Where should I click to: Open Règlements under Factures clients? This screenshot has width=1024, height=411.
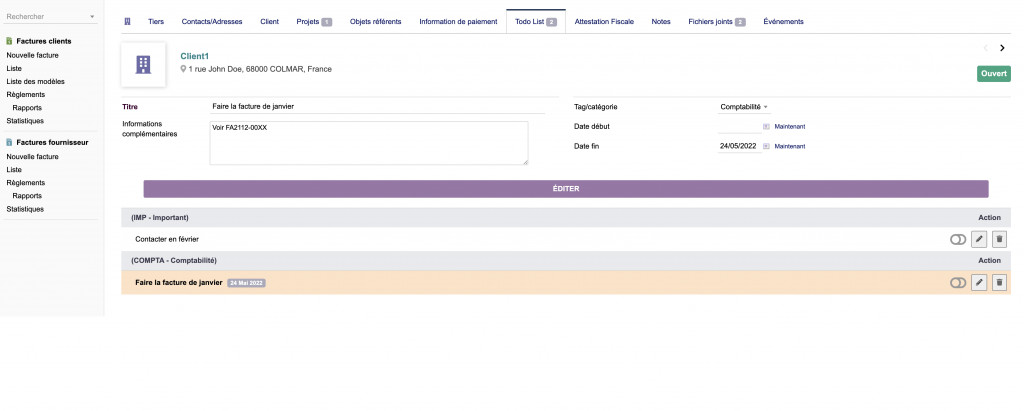coord(25,95)
